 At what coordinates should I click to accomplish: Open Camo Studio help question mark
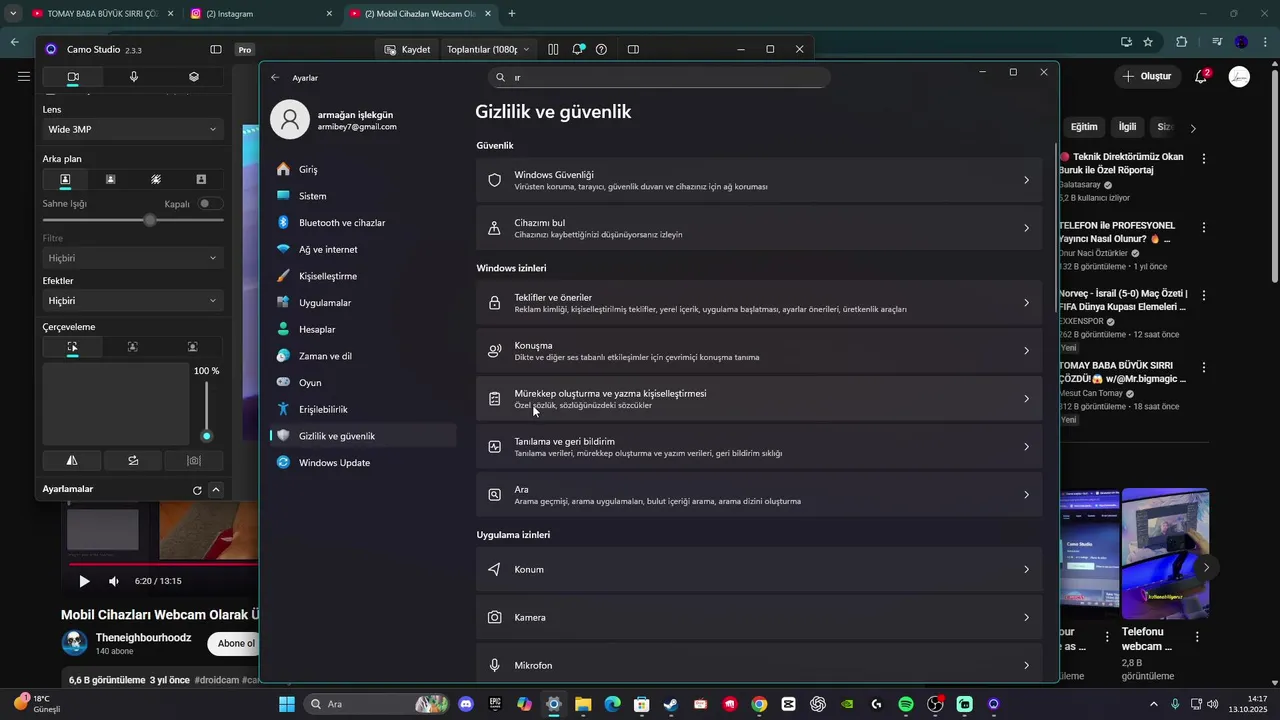601,49
